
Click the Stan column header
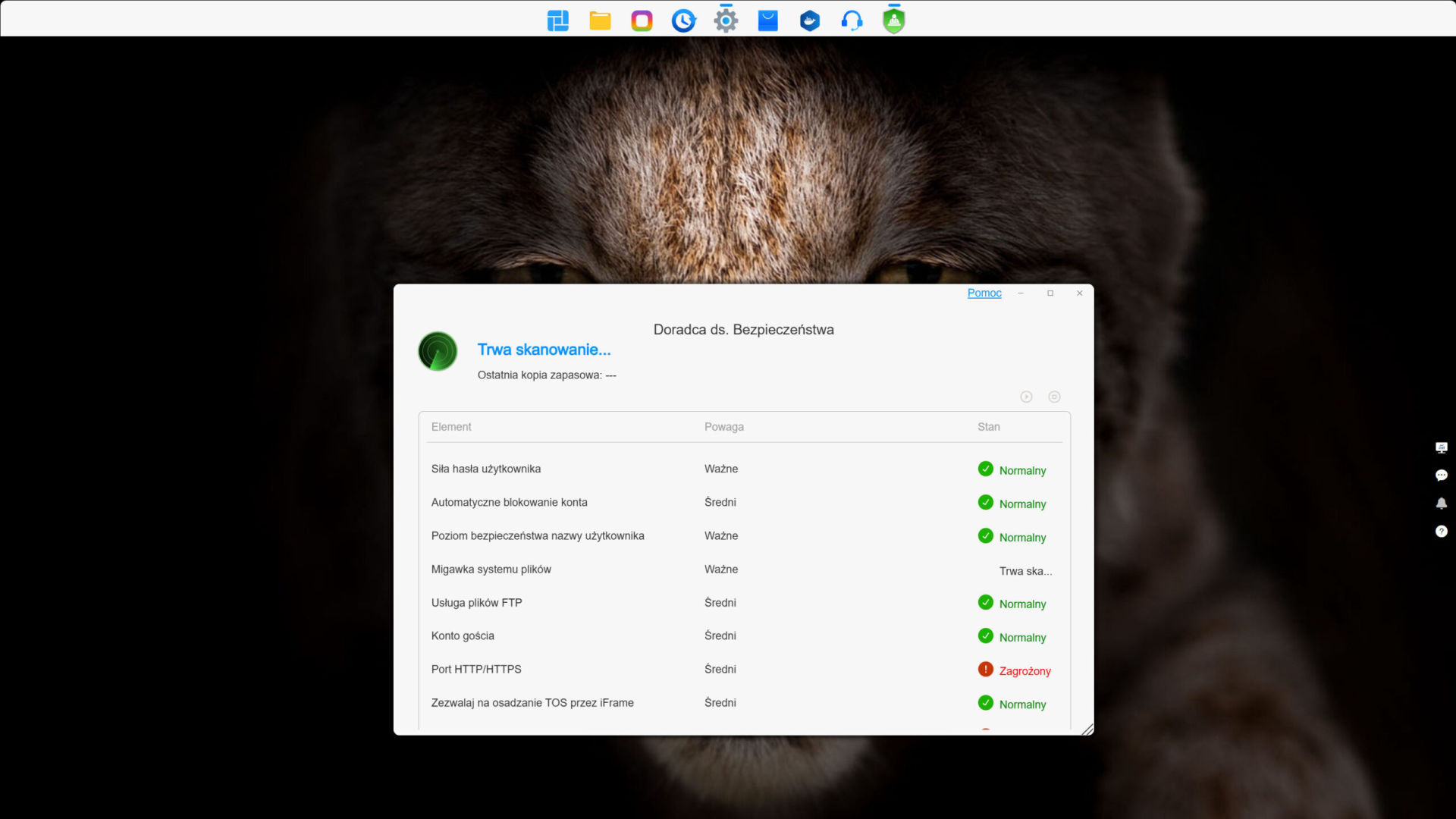[x=989, y=427]
